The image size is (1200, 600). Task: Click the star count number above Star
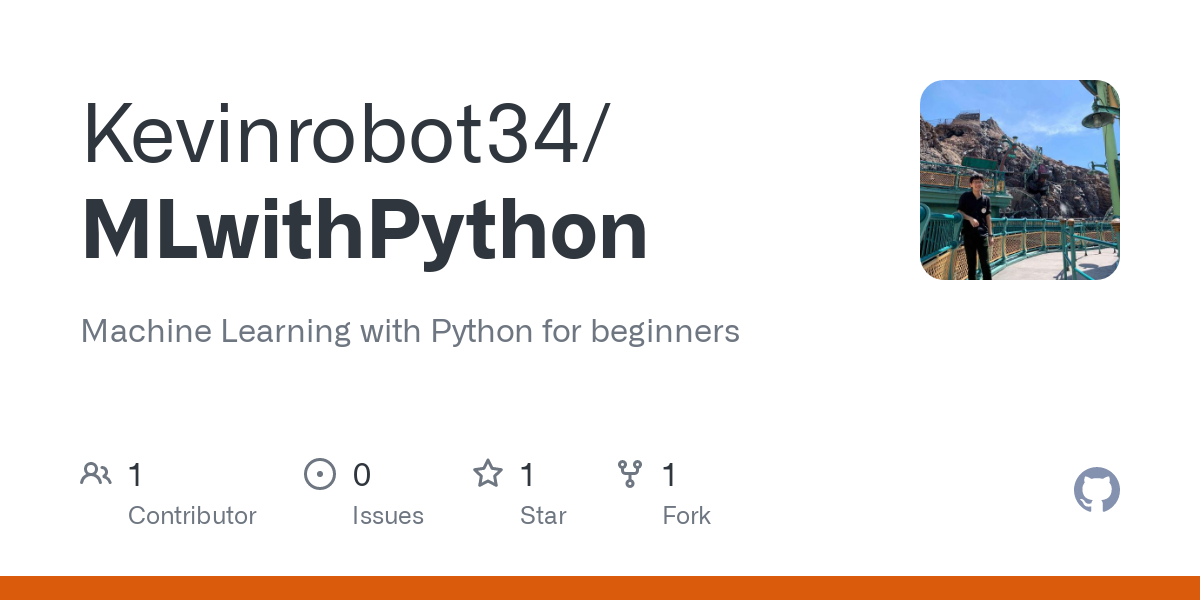click(527, 475)
